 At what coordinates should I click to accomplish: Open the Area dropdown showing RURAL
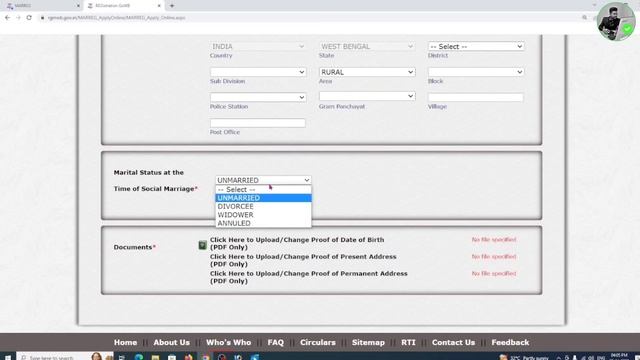[x=367, y=72]
